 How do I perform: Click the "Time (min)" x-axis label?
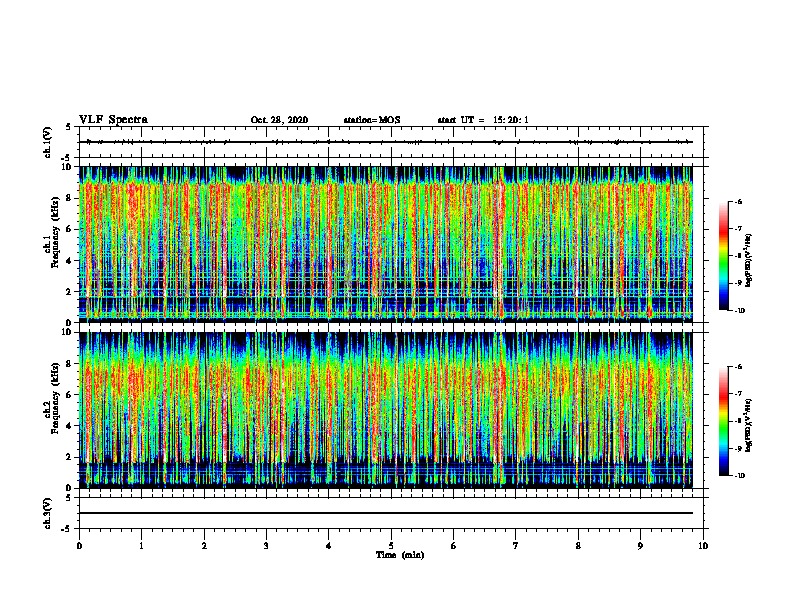click(x=400, y=555)
